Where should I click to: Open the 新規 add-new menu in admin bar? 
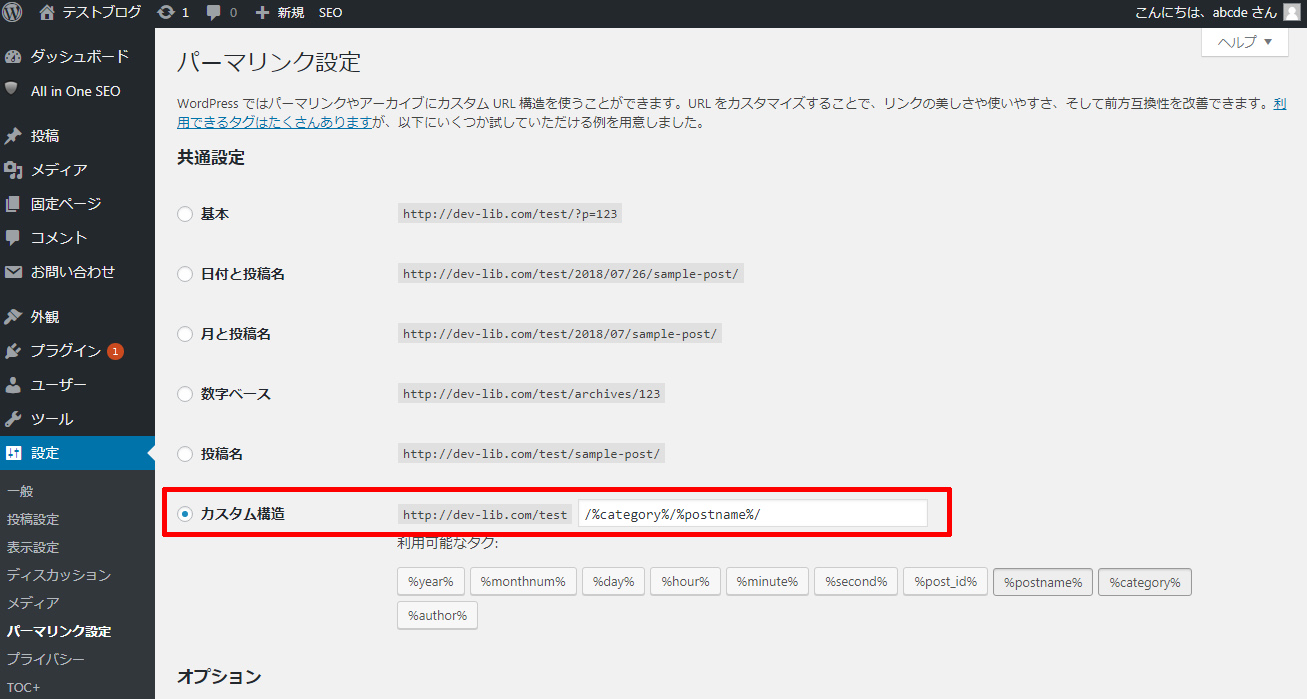(280, 13)
